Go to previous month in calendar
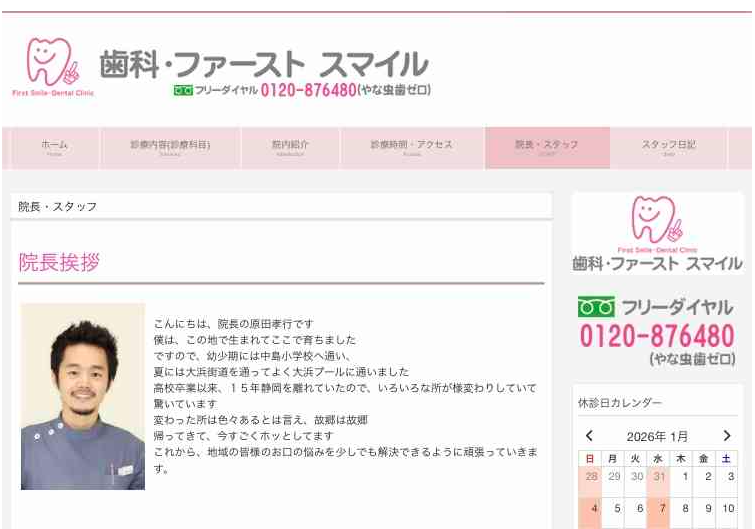 [x=590, y=436]
